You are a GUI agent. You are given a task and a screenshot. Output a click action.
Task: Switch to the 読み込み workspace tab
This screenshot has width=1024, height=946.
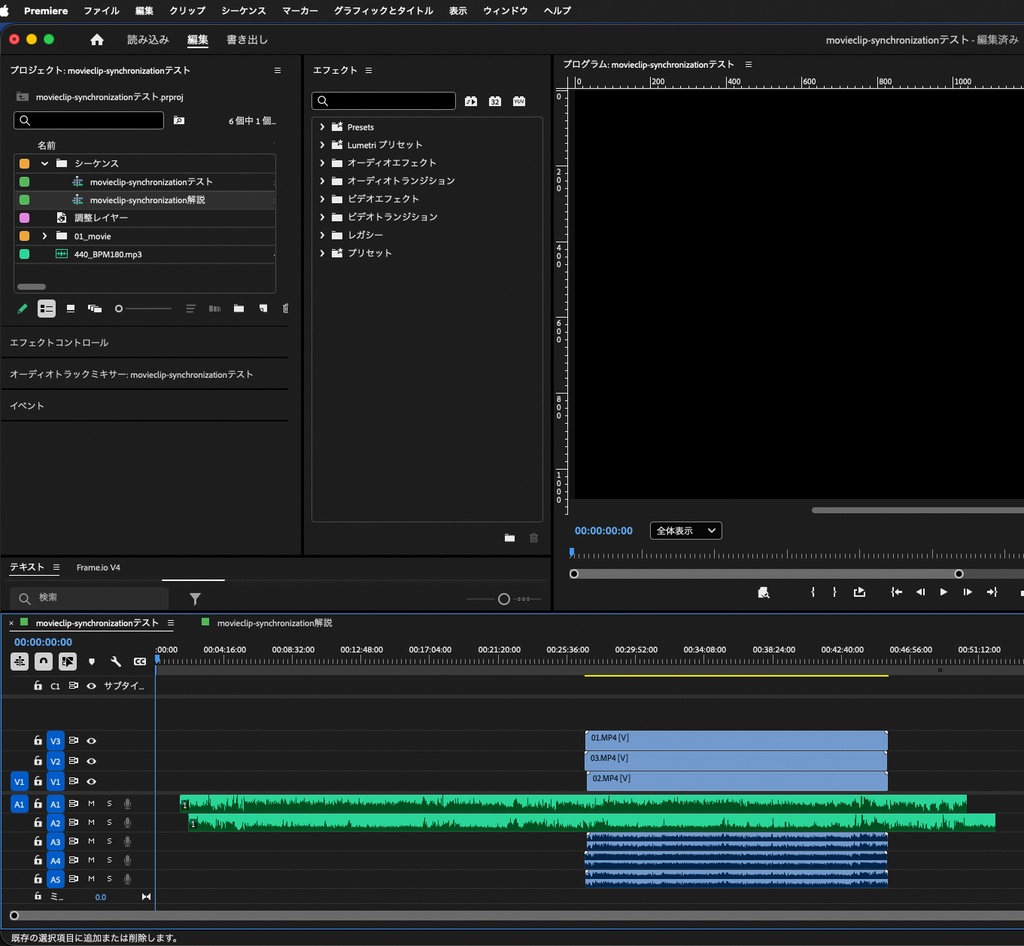148,40
